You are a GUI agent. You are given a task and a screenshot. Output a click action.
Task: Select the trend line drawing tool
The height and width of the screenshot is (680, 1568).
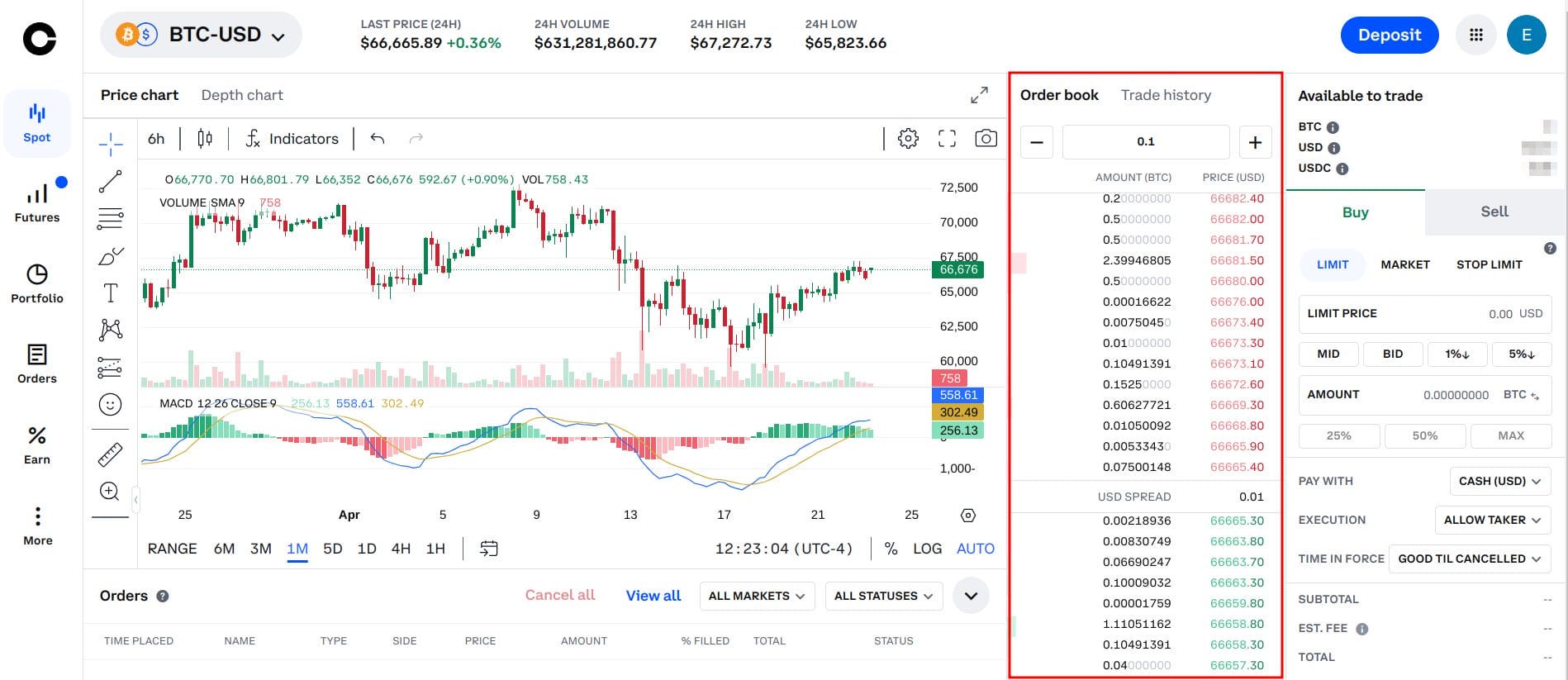(111, 182)
